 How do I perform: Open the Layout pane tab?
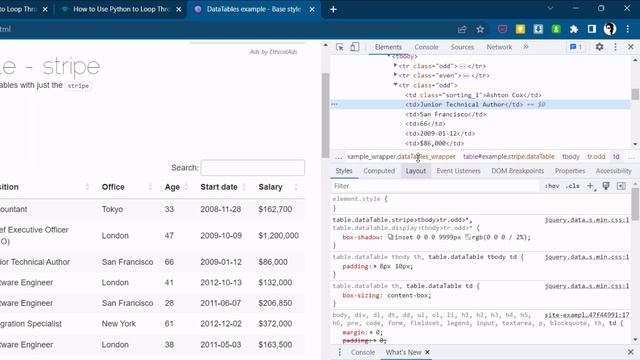[x=416, y=171]
